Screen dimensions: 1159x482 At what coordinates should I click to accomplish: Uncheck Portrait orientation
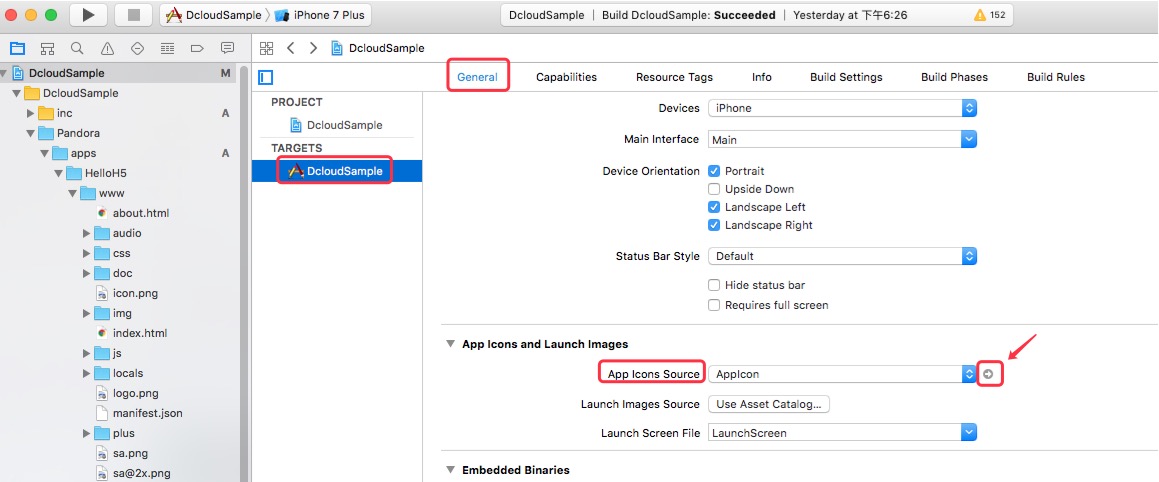coord(714,171)
